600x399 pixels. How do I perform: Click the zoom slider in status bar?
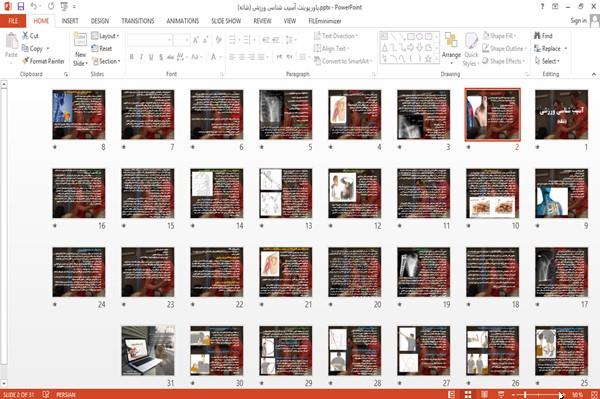point(539,394)
